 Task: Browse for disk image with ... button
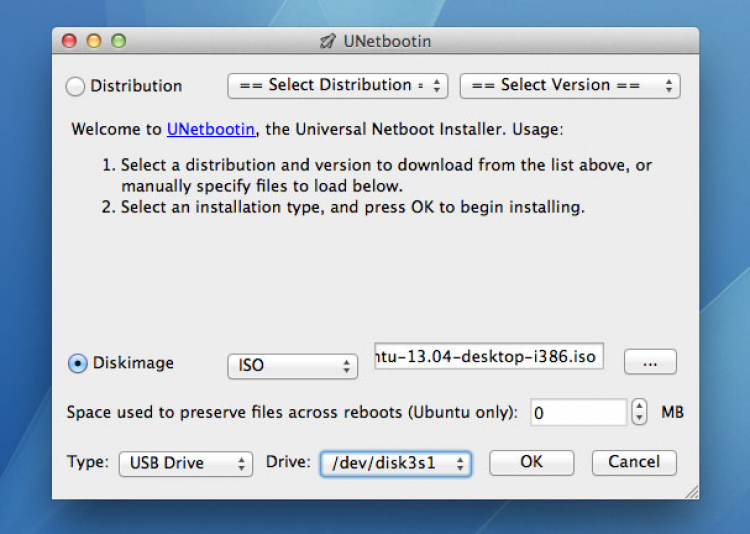coord(650,363)
